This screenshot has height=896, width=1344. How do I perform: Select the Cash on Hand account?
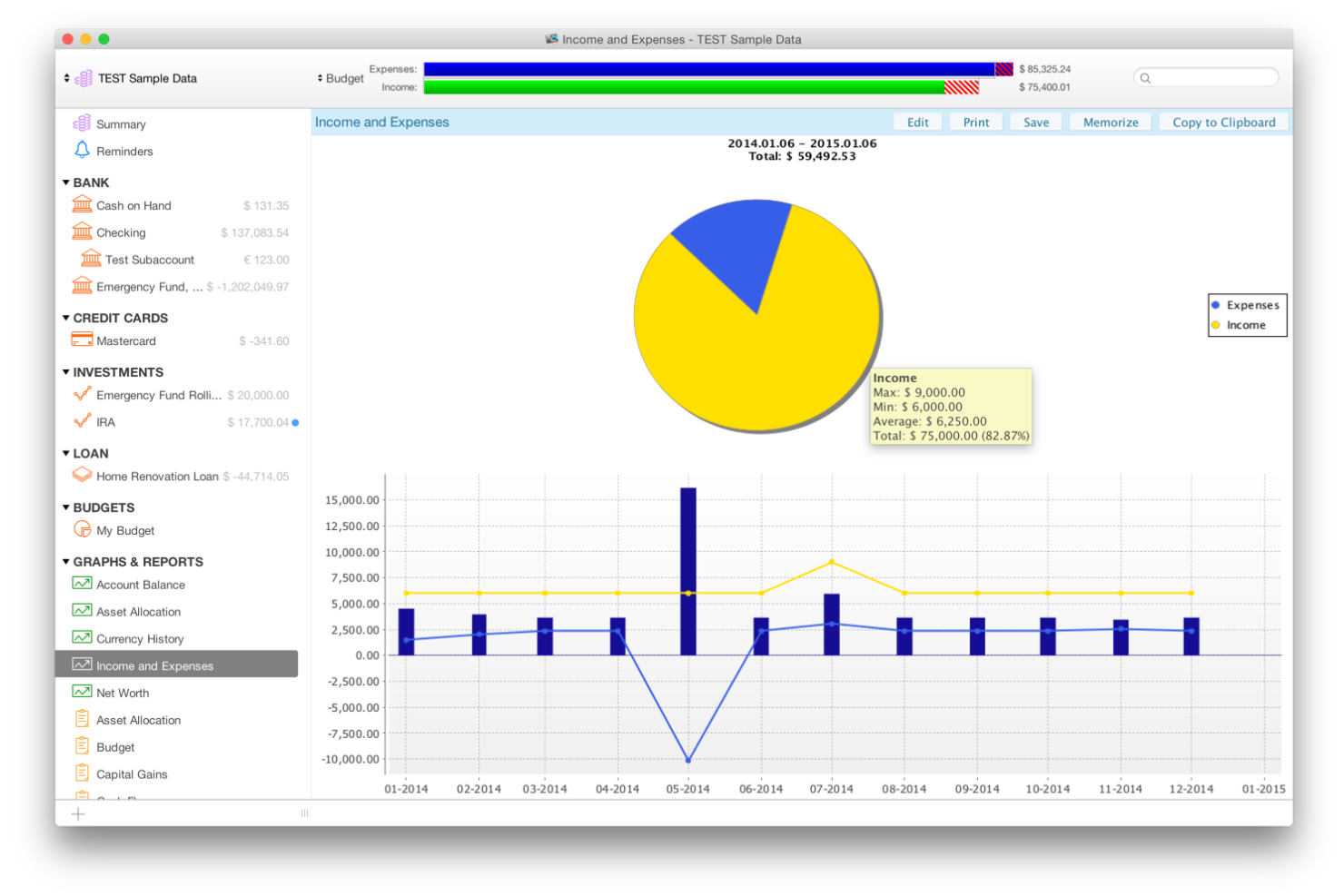133,205
